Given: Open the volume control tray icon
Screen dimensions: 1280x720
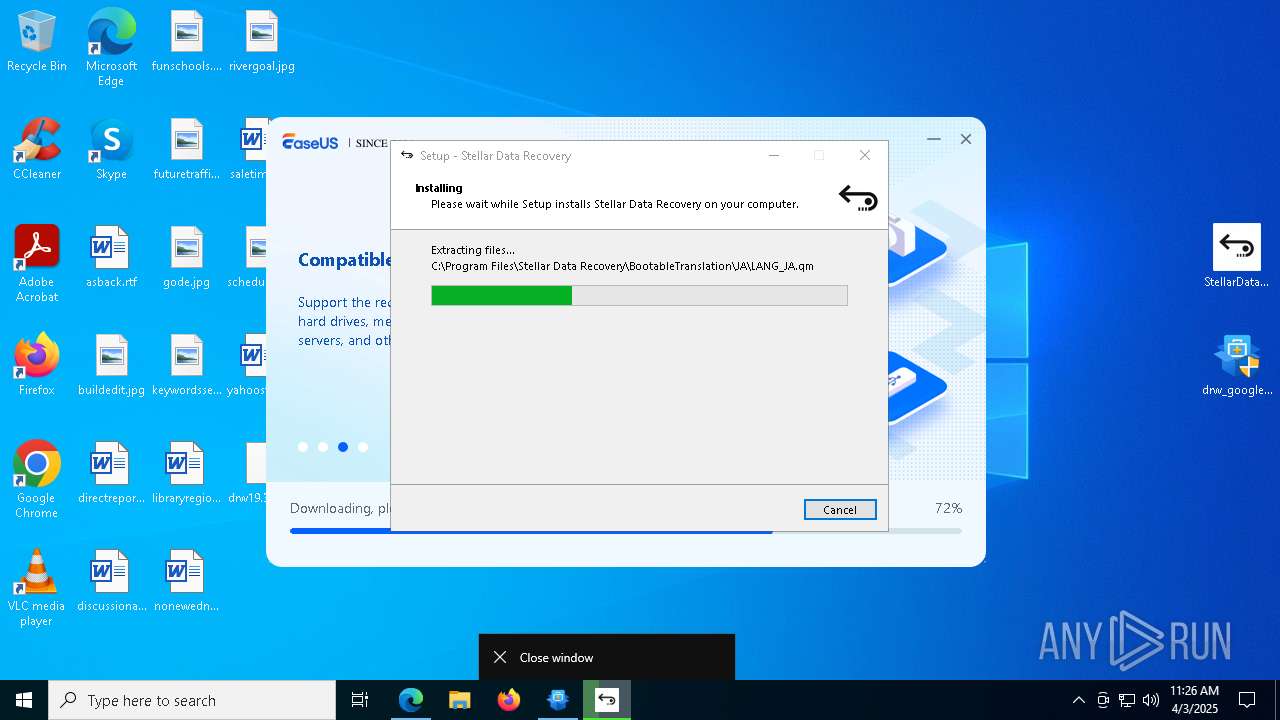Looking at the screenshot, I should click(x=1151, y=700).
